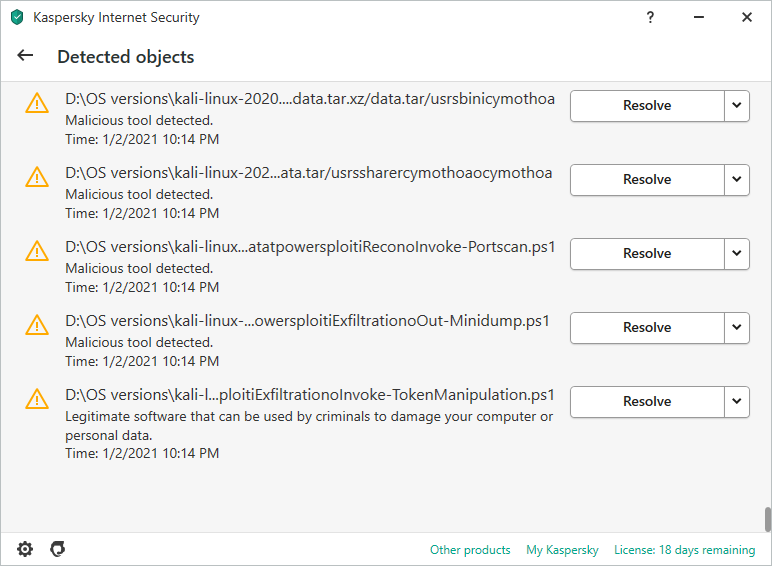Open settings via the gear icon

[25, 549]
